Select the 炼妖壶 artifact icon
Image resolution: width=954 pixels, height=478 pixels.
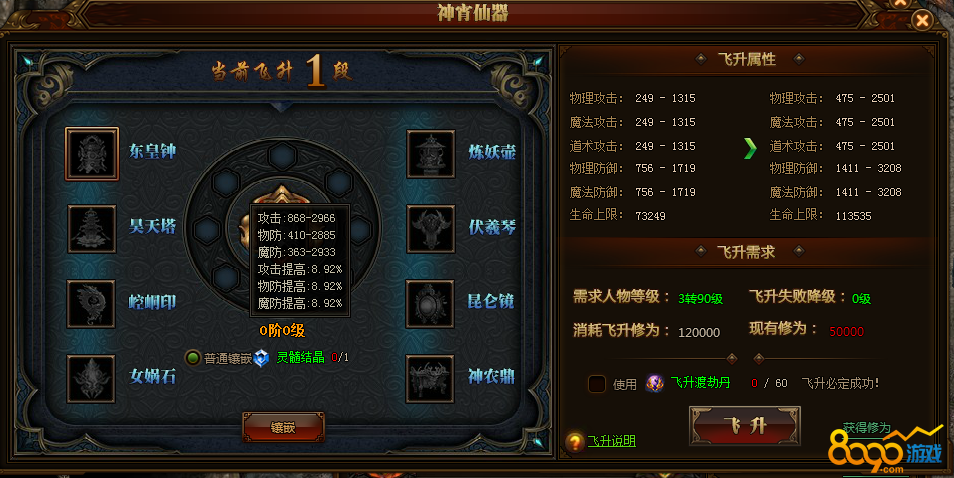pyautogui.click(x=431, y=154)
